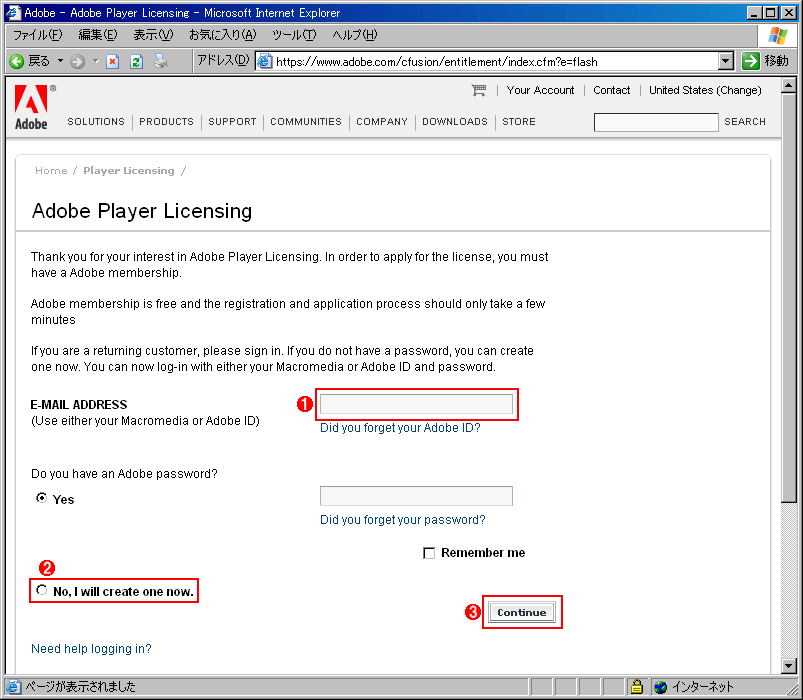Viewport: 803px width, 700px height.
Task: Open the ファイル(F) menu
Action: (38, 35)
